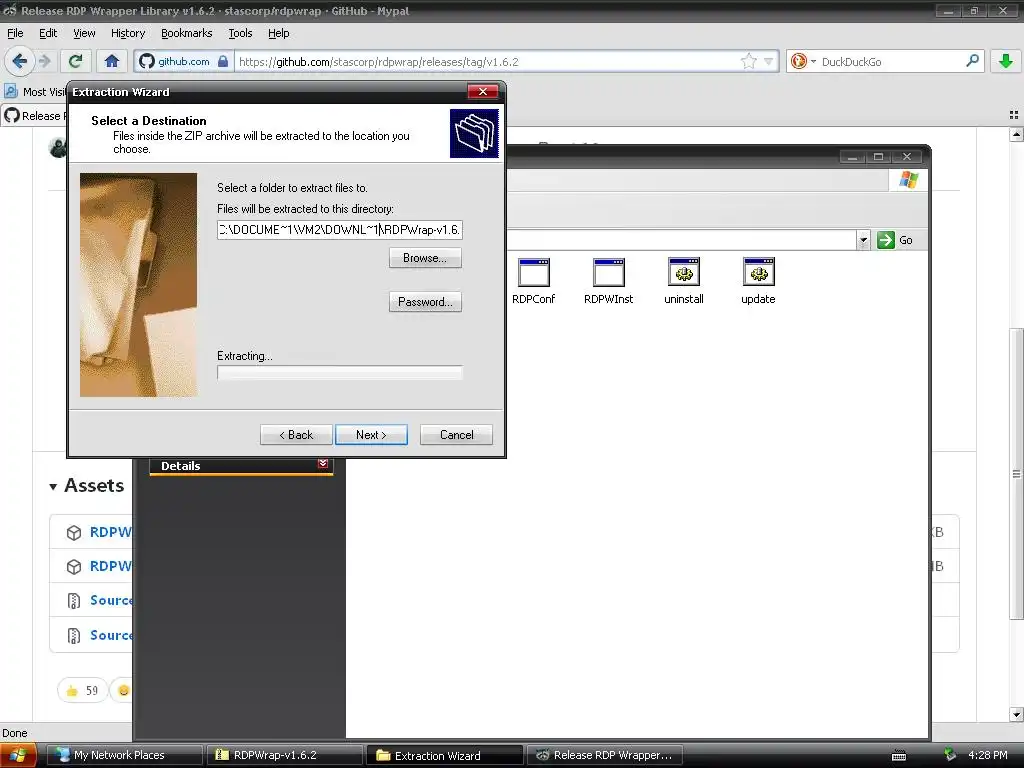The height and width of the screenshot is (768, 1024).
Task: Click the extraction directory path field
Action: coord(340,230)
